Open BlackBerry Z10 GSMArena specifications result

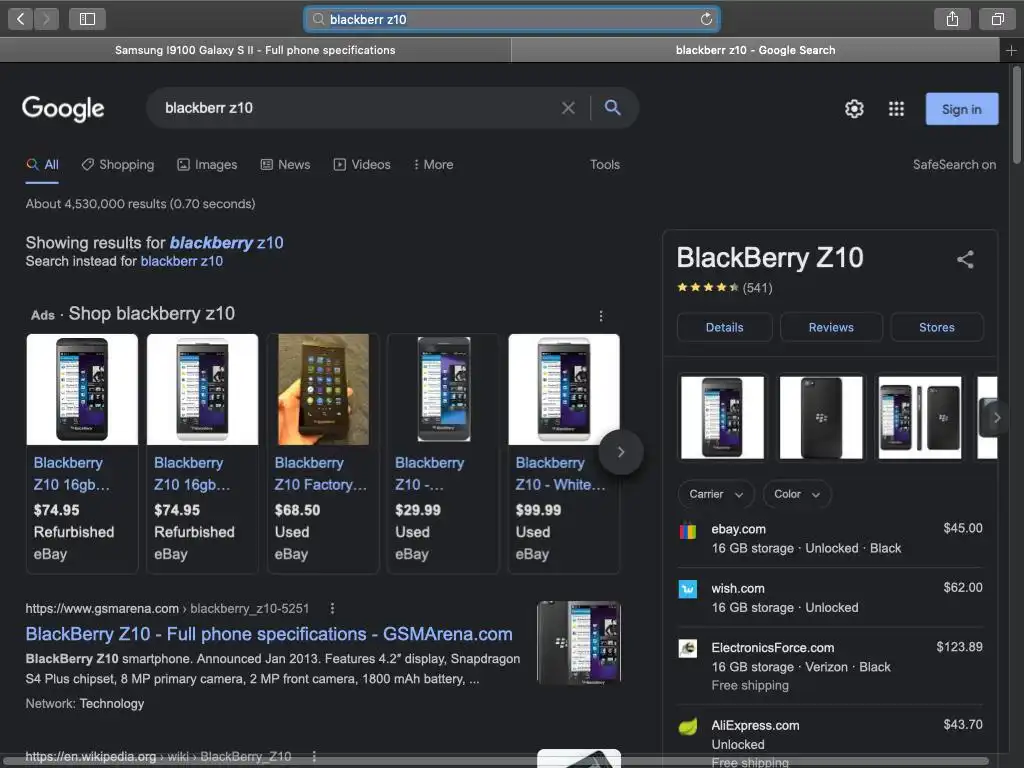click(x=268, y=634)
